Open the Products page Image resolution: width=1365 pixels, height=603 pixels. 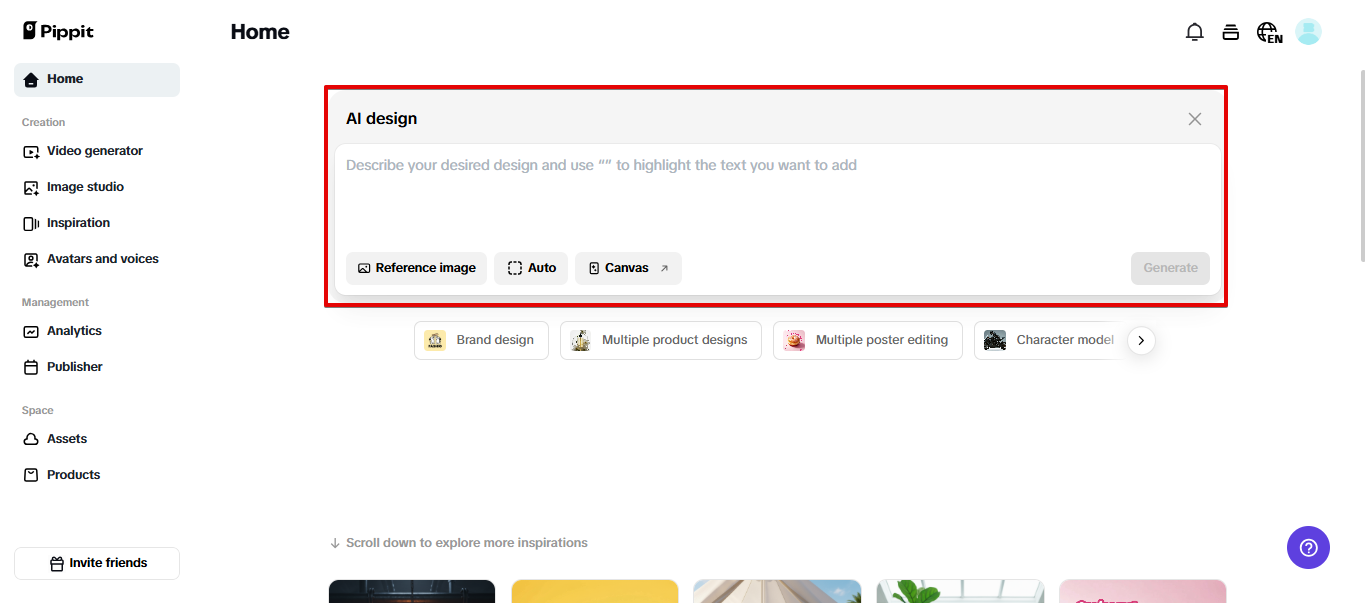73,474
